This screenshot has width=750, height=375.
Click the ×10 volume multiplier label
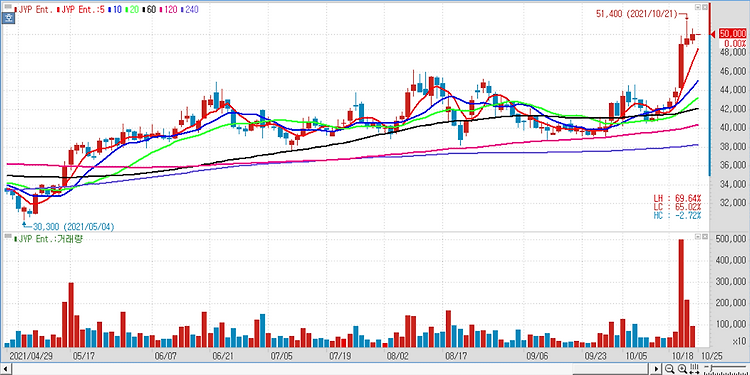coord(739,341)
